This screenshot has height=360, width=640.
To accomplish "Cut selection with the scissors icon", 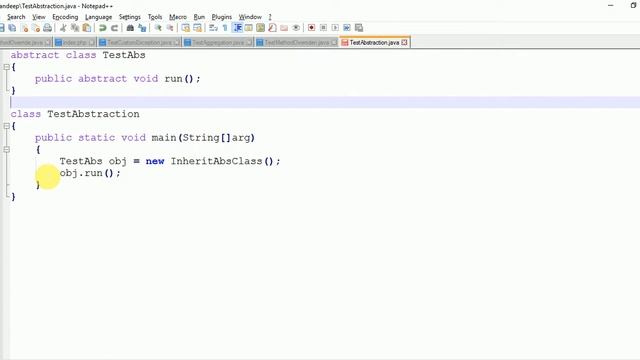I will [63, 28].
